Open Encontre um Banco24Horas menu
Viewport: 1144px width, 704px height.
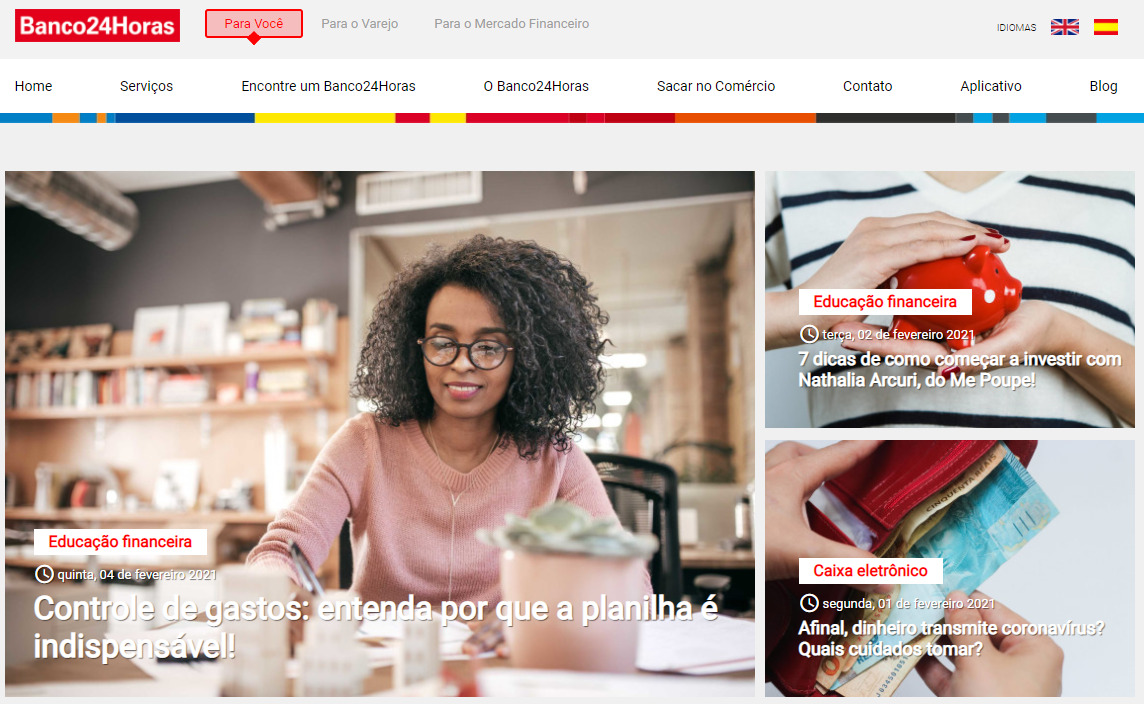tap(328, 86)
